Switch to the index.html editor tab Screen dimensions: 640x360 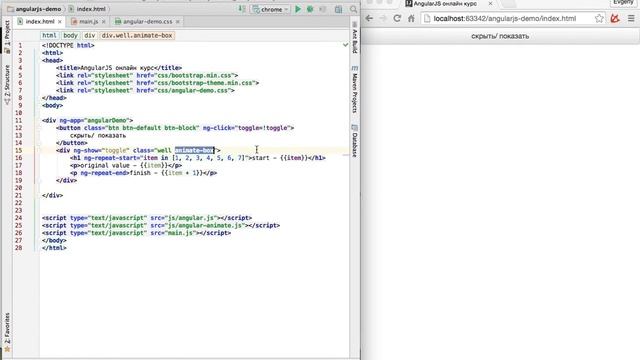coord(40,21)
